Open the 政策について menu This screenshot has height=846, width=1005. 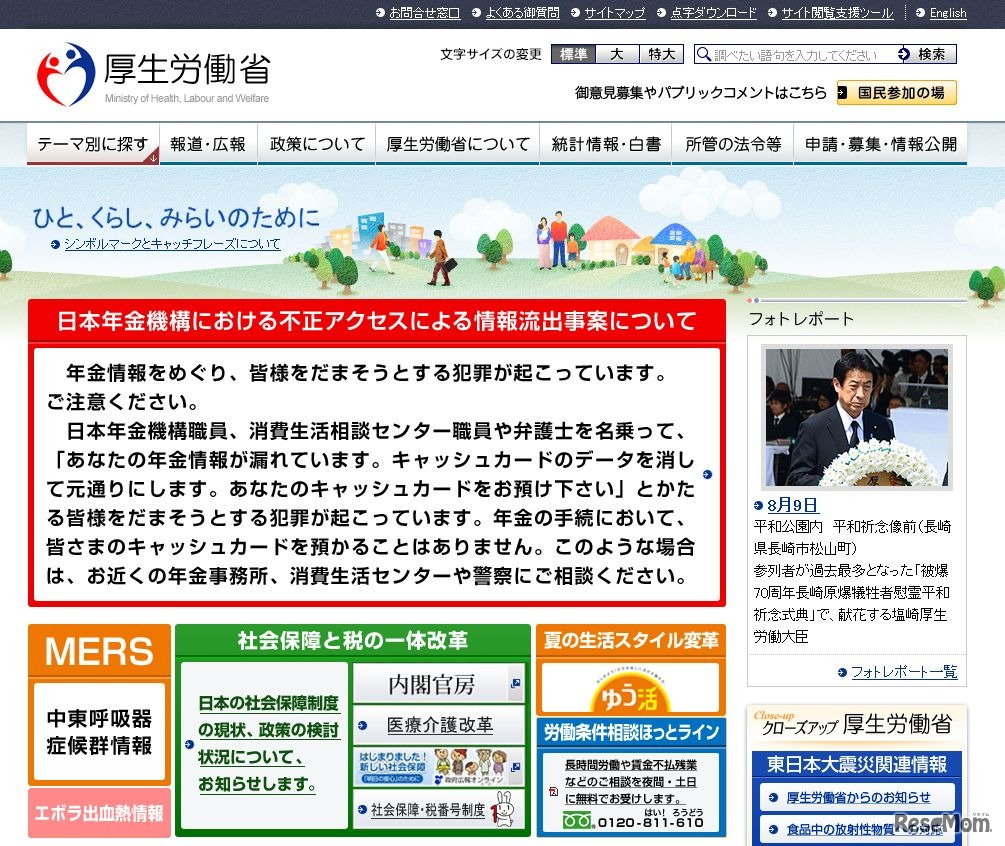[317, 144]
